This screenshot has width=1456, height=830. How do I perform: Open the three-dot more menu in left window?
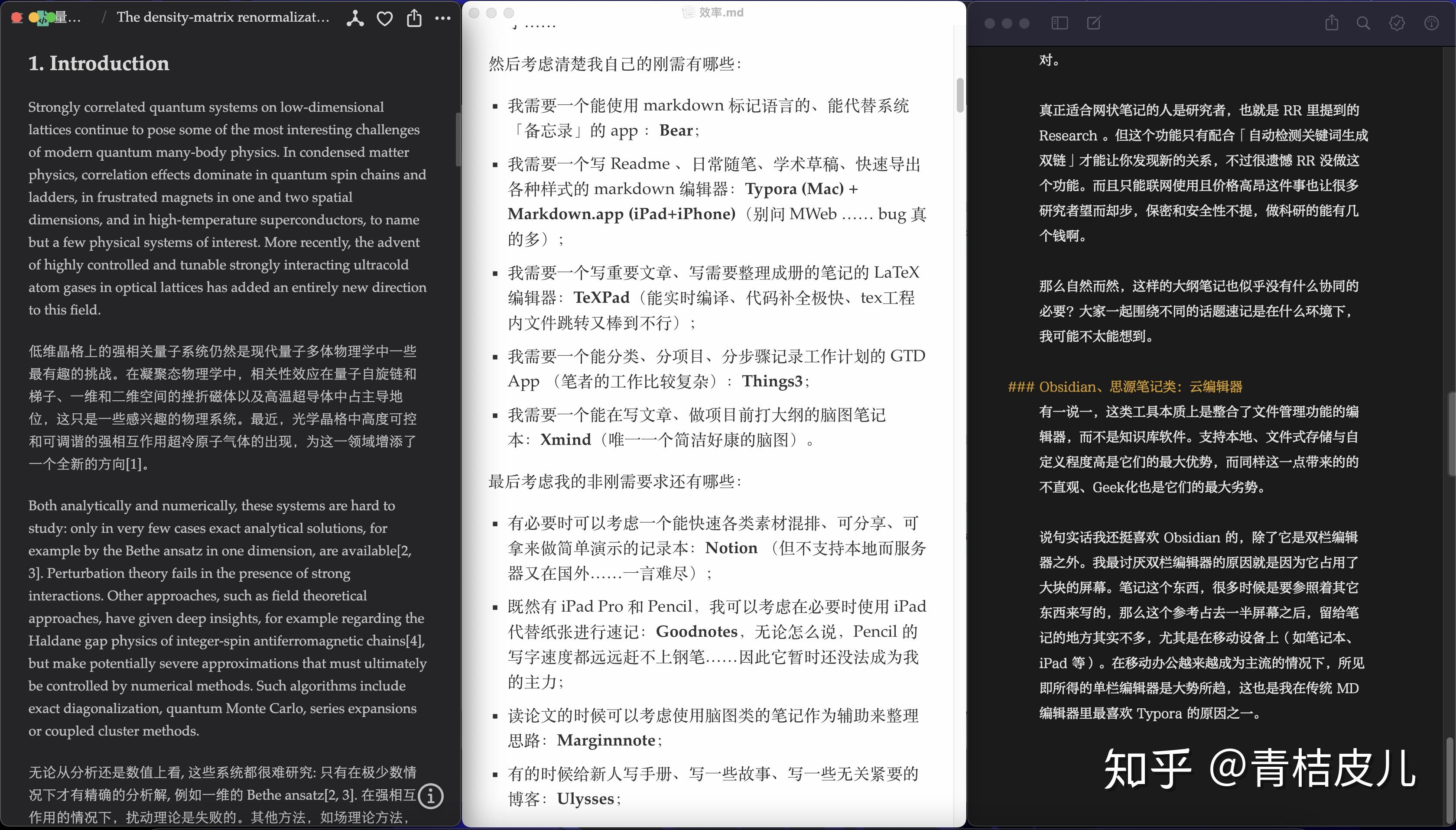click(x=443, y=18)
